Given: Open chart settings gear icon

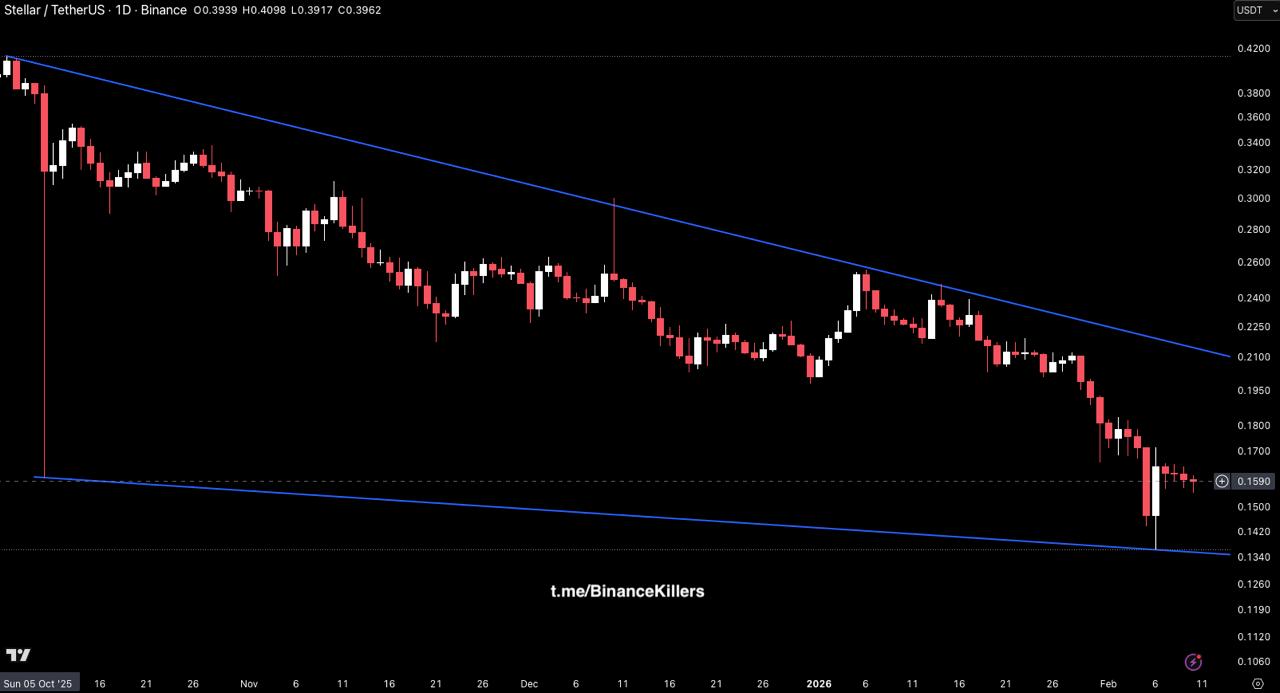Looking at the screenshot, I should pos(1257,684).
